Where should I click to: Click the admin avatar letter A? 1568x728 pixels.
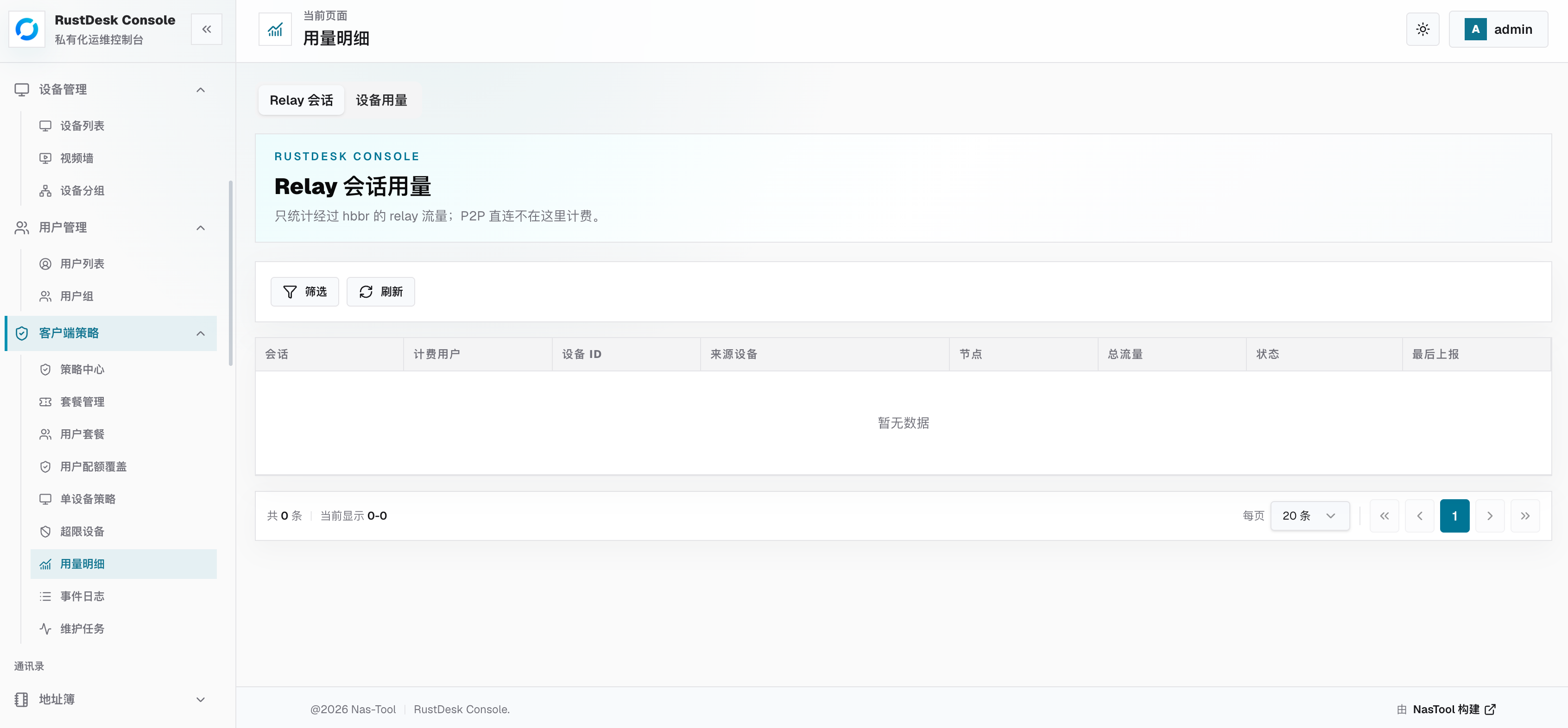pyautogui.click(x=1475, y=29)
